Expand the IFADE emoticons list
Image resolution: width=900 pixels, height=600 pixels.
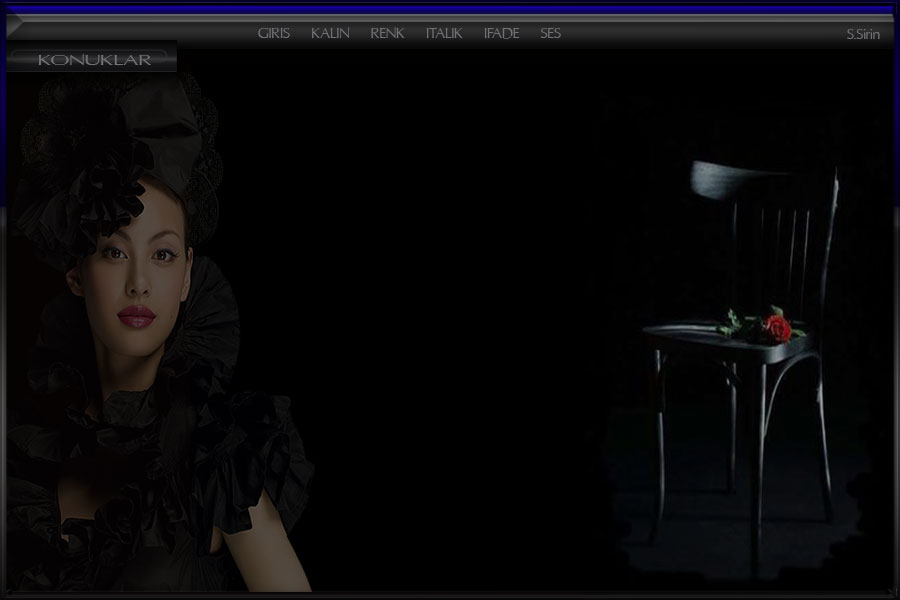click(501, 33)
